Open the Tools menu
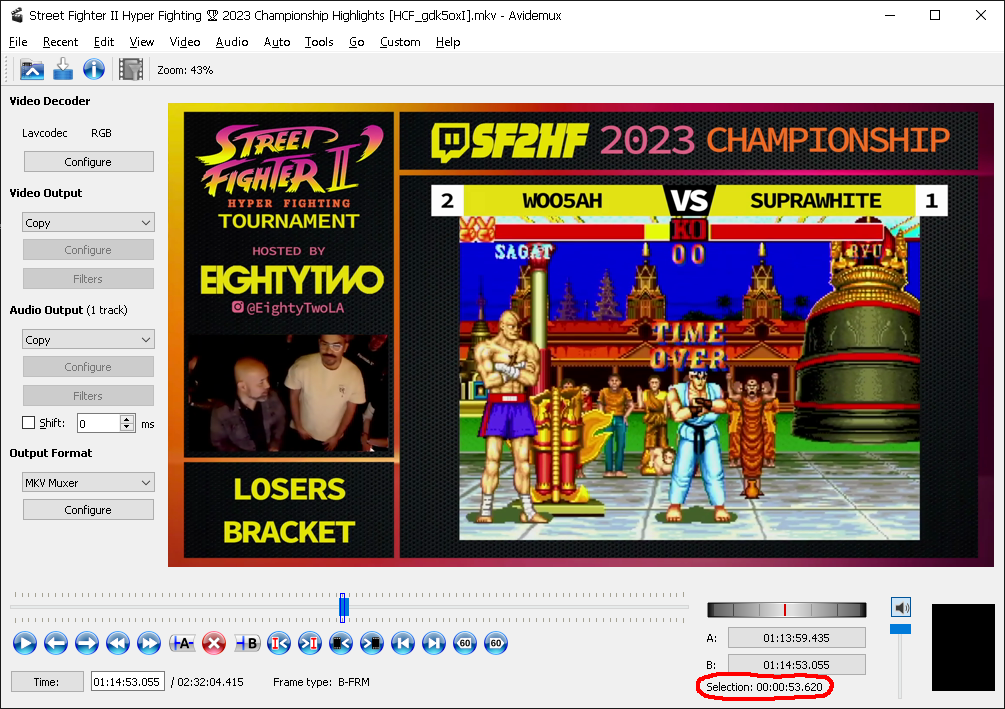1005x709 pixels. 319,42
